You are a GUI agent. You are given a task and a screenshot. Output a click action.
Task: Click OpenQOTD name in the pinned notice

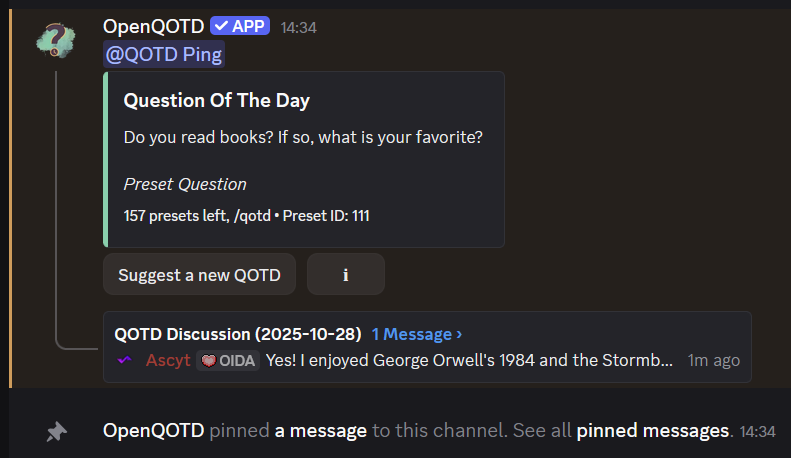pos(154,431)
